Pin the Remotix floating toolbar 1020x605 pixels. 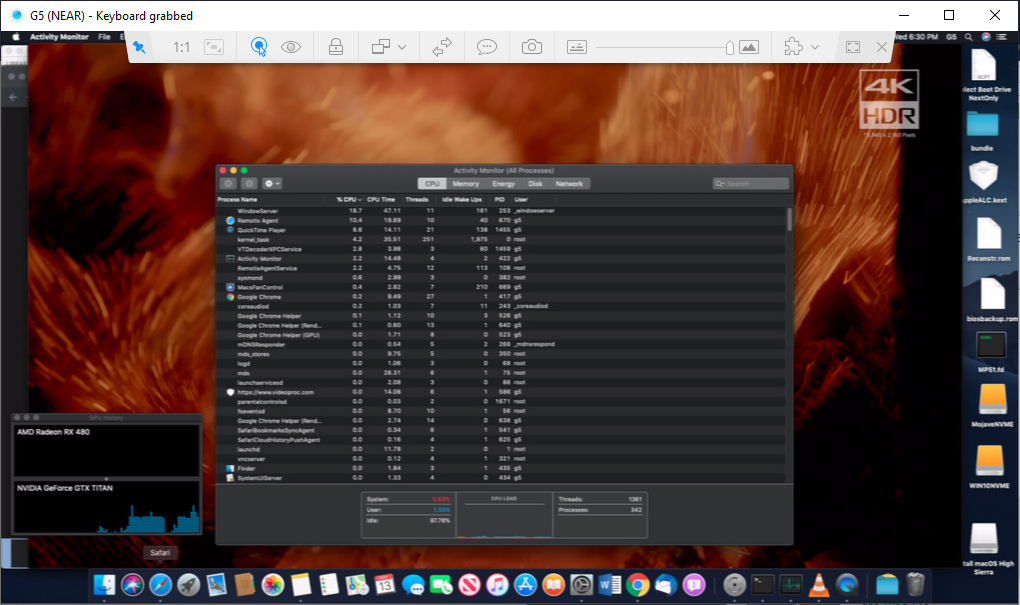(x=139, y=47)
